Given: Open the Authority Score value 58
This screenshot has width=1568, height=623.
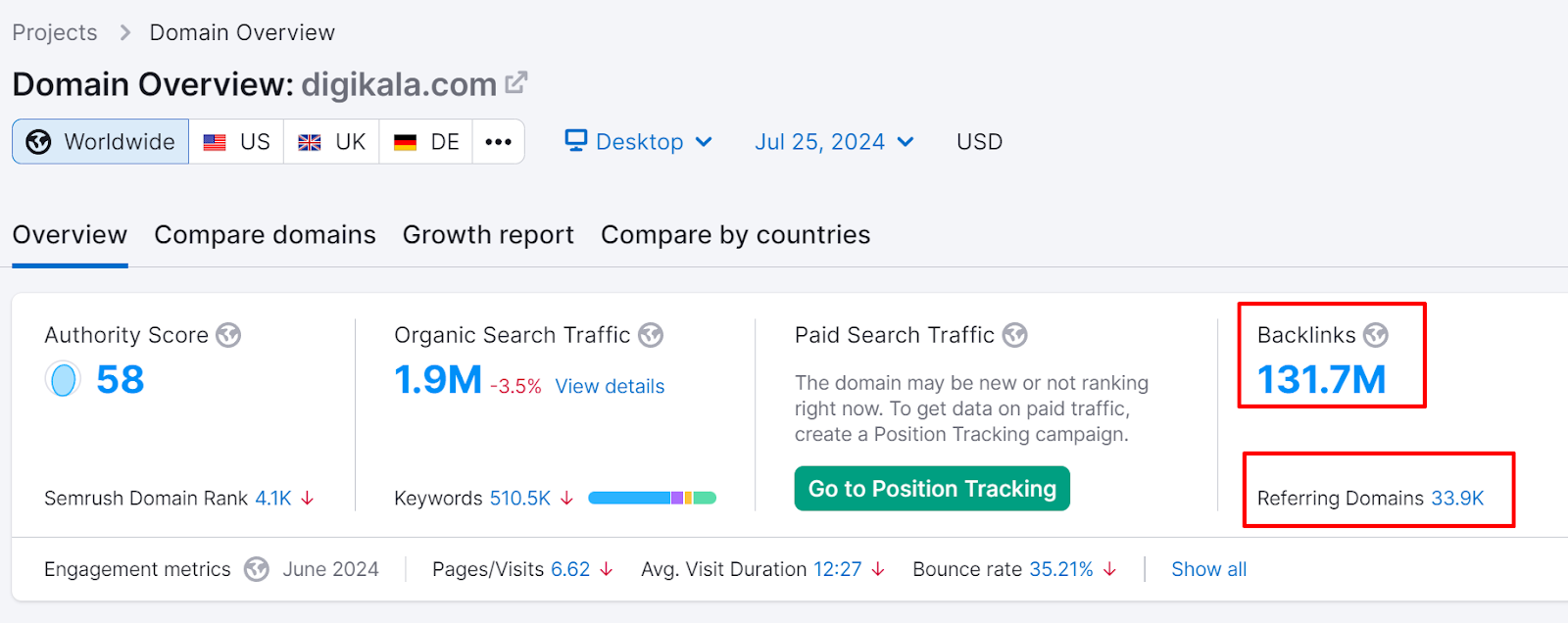Looking at the screenshot, I should tap(121, 380).
